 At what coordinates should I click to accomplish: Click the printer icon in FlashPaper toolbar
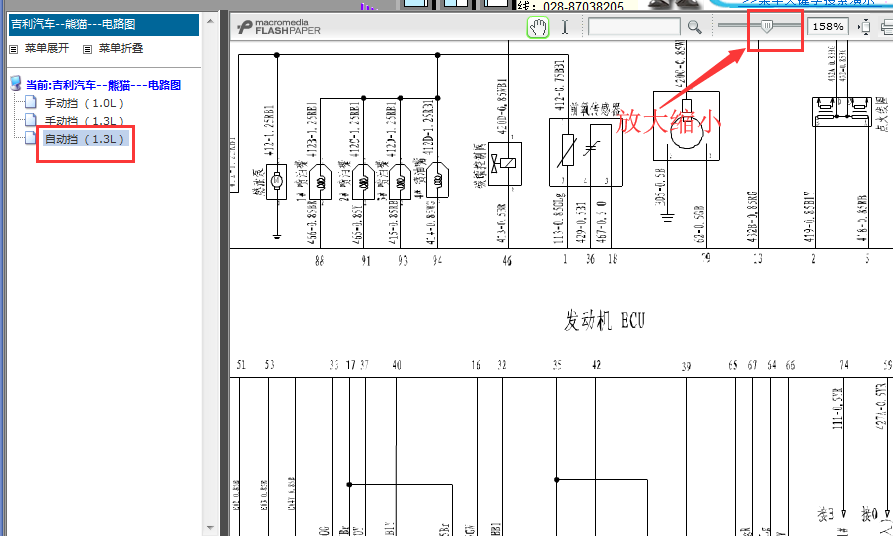tap(887, 27)
